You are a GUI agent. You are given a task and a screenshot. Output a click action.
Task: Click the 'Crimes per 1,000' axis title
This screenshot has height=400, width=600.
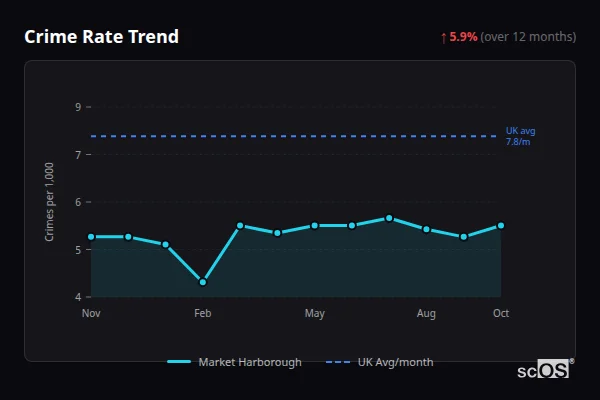pos(49,202)
